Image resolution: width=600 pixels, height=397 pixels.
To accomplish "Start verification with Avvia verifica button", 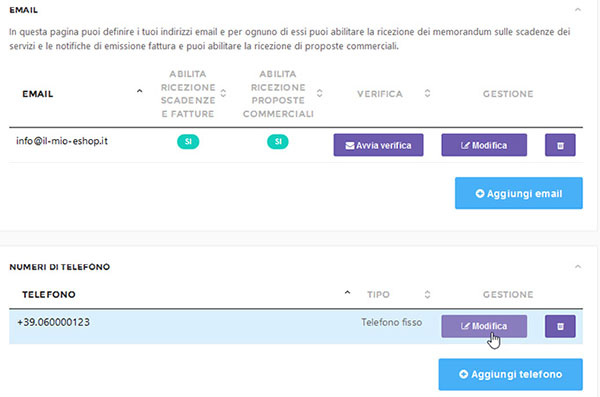I will tap(378, 145).
